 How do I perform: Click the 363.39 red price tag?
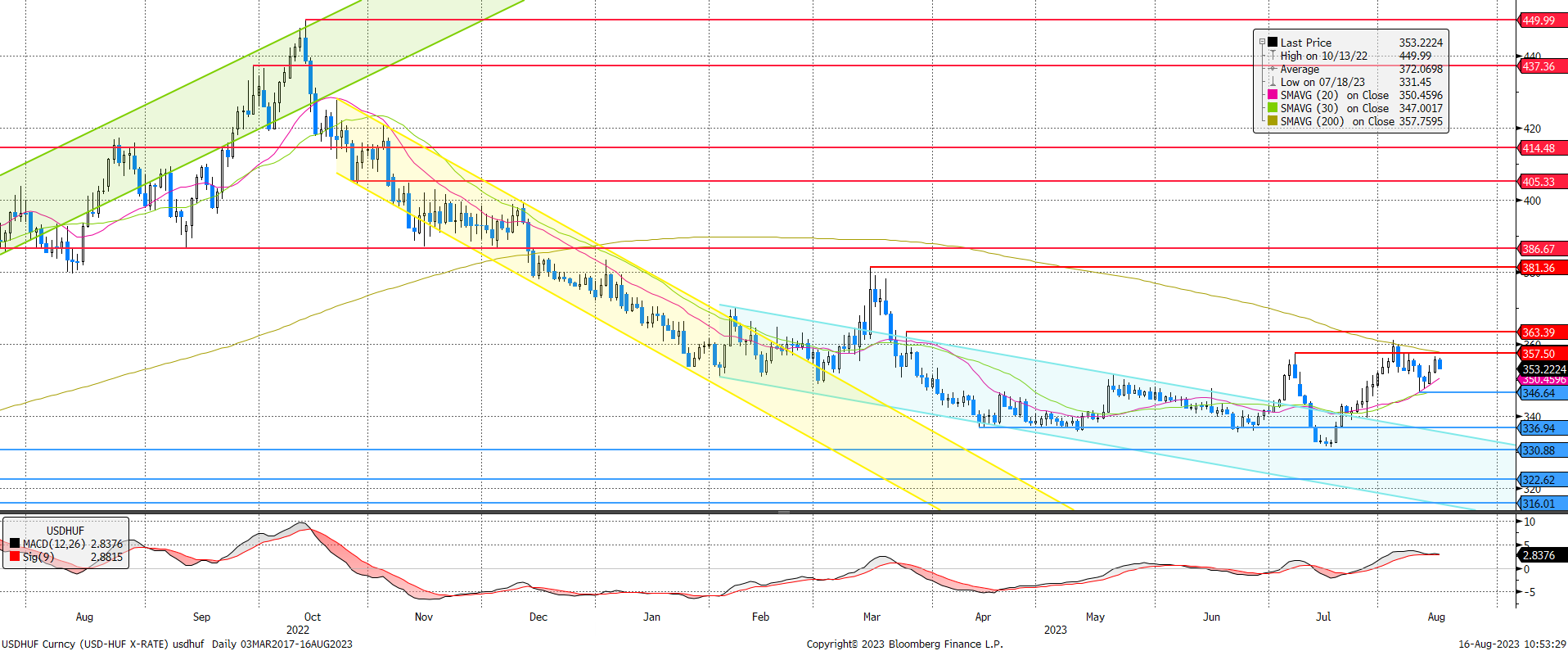(x=1542, y=332)
